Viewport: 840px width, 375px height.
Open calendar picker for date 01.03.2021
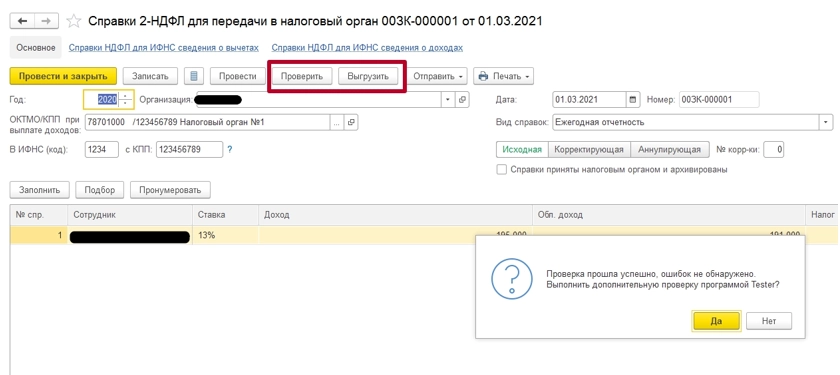633,100
